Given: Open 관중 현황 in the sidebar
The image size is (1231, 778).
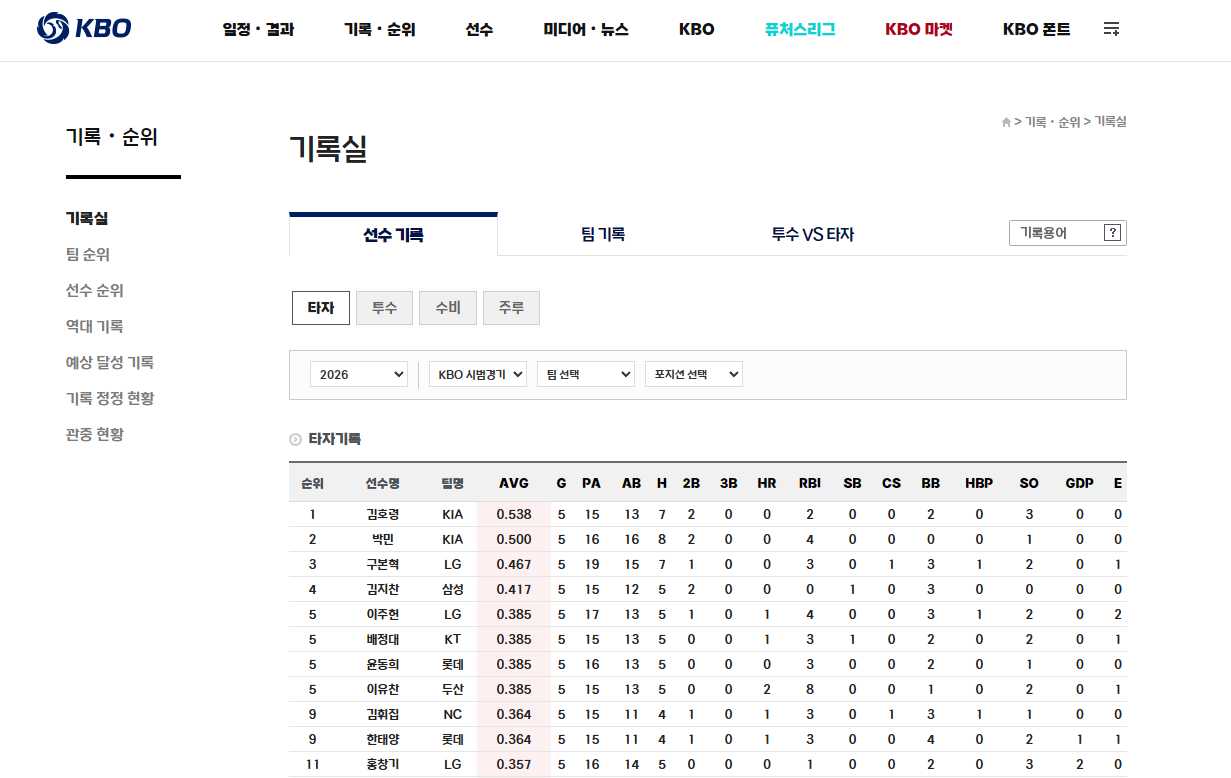Looking at the screenshot, I should click(x=95, y=434).
